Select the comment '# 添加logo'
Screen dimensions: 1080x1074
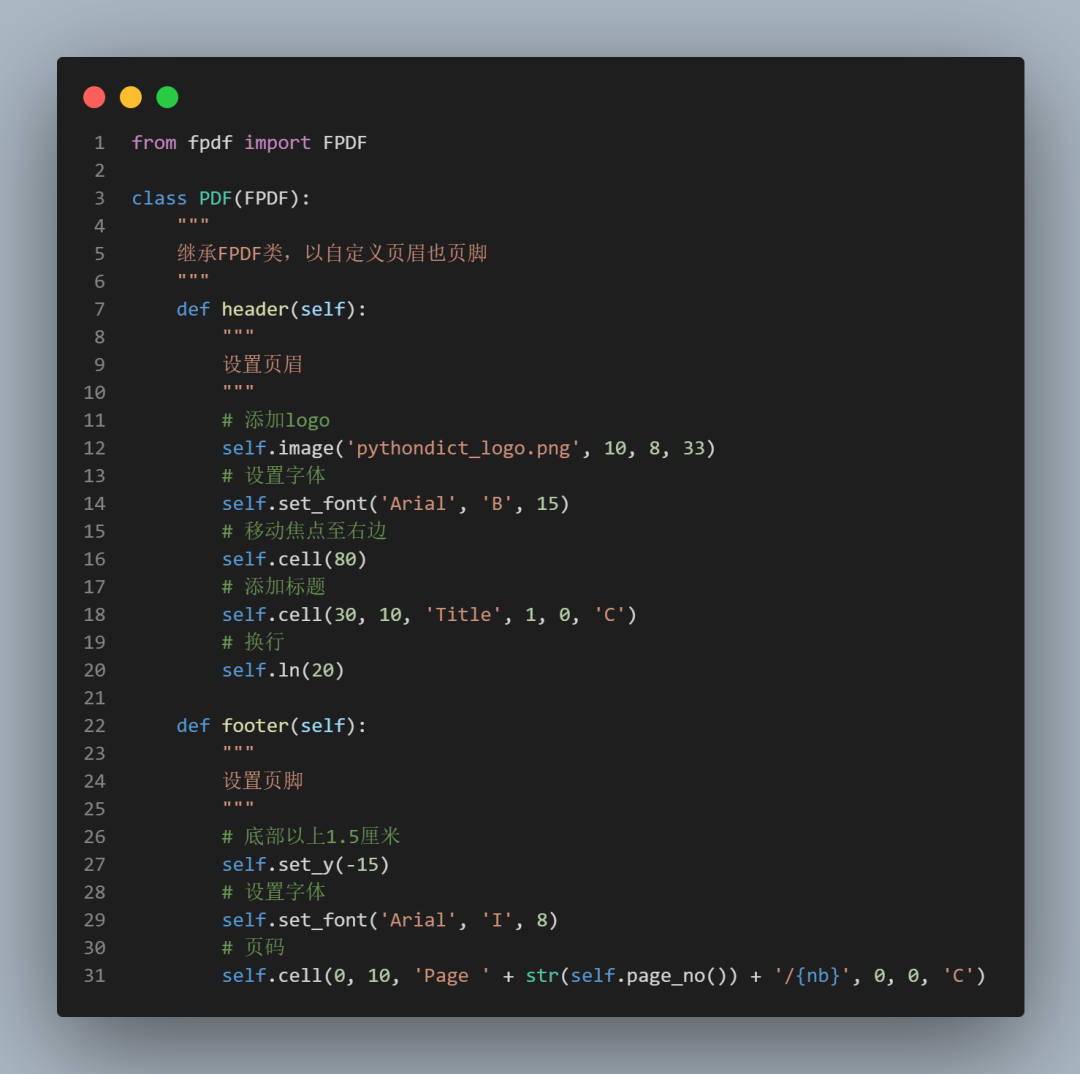point(276,420)
